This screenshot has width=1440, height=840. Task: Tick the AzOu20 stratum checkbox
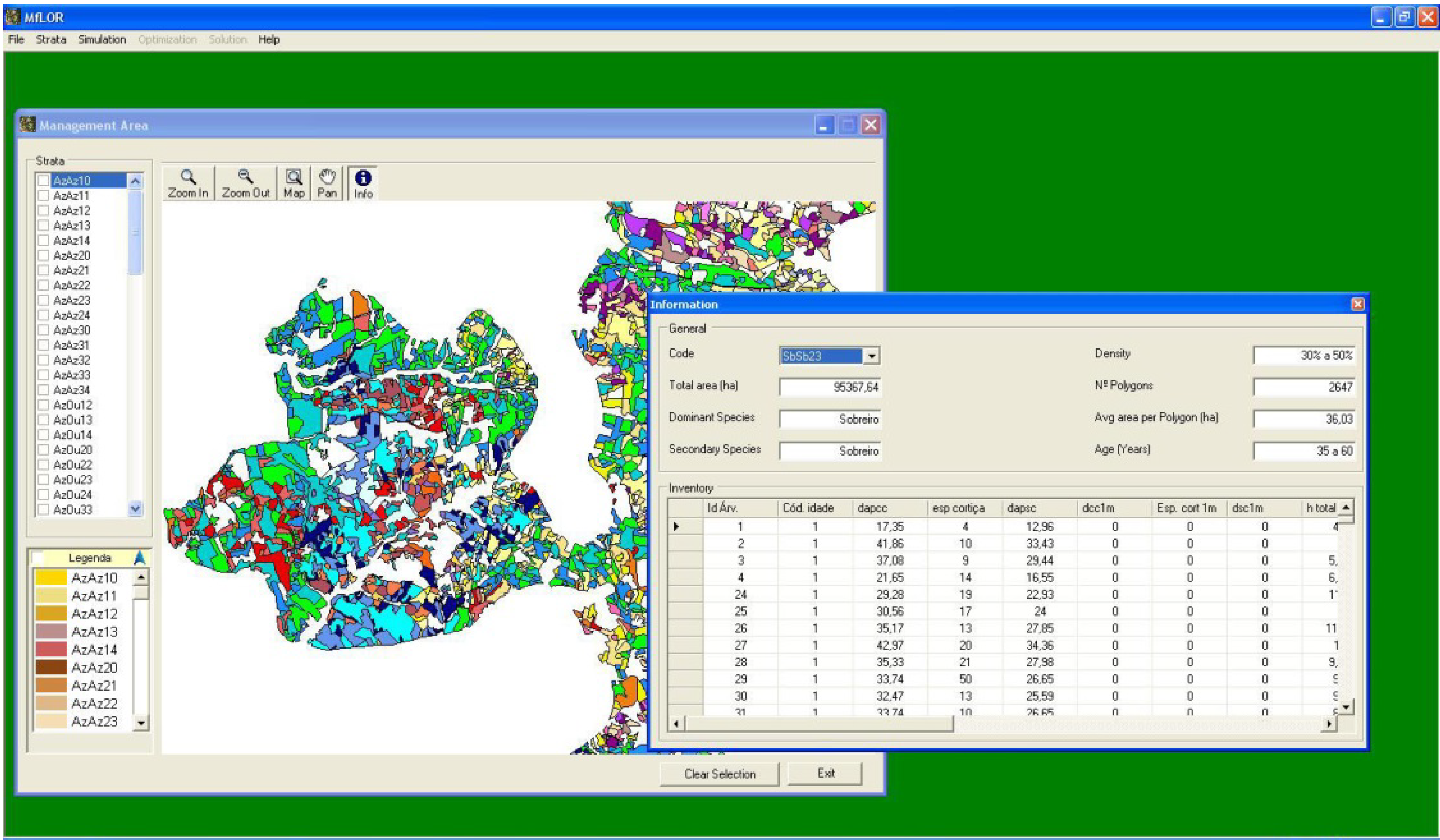(x=43, y=450)
